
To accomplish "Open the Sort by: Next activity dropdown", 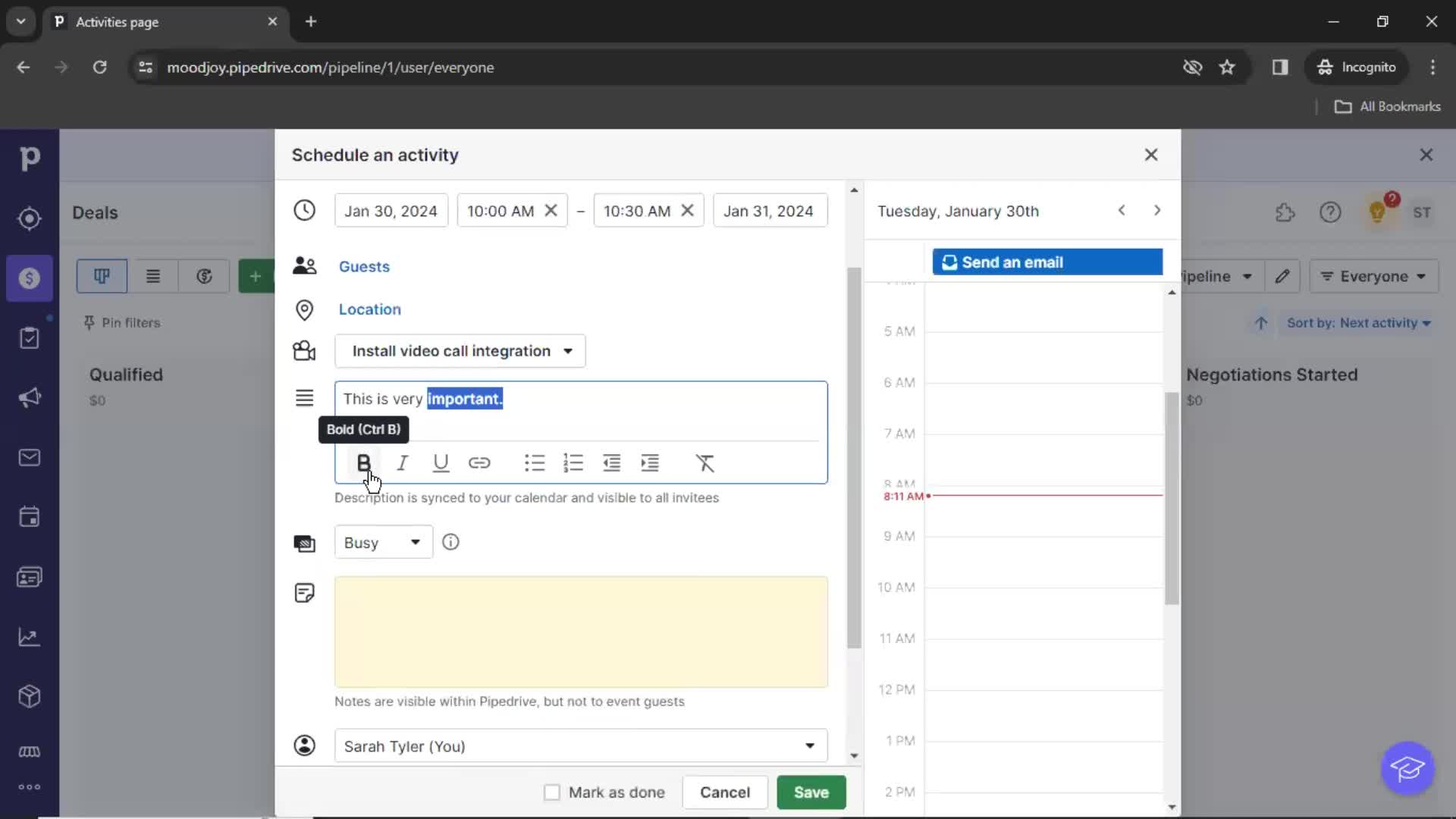I will coord(1358,323).
